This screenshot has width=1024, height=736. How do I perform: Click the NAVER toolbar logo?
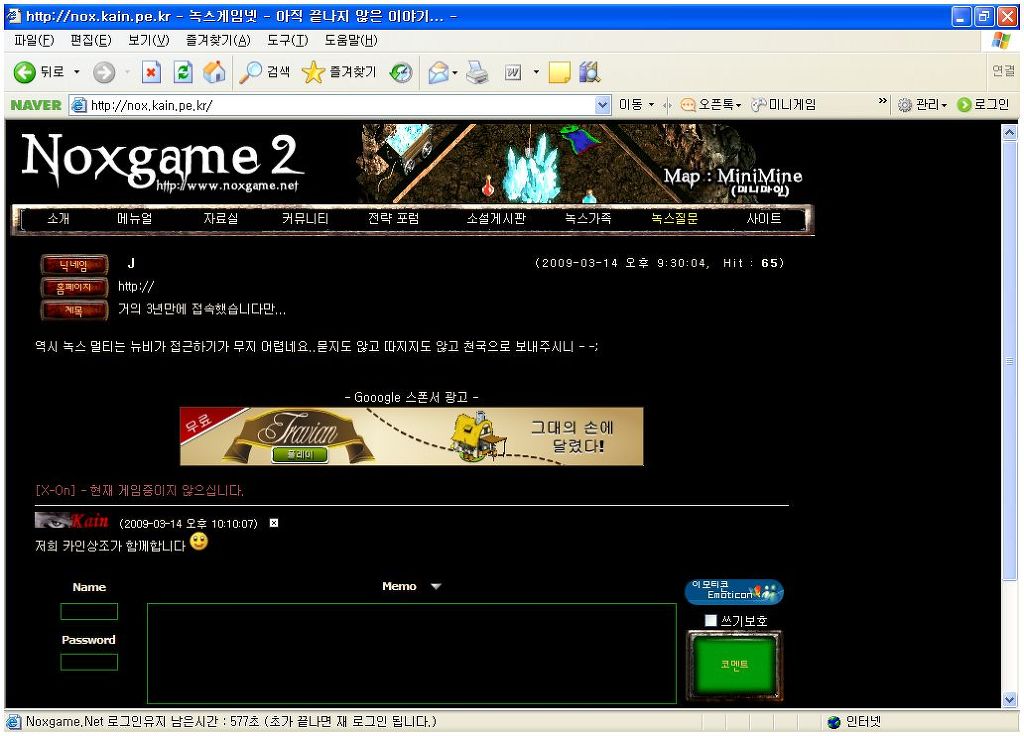[x=36, y=105]
